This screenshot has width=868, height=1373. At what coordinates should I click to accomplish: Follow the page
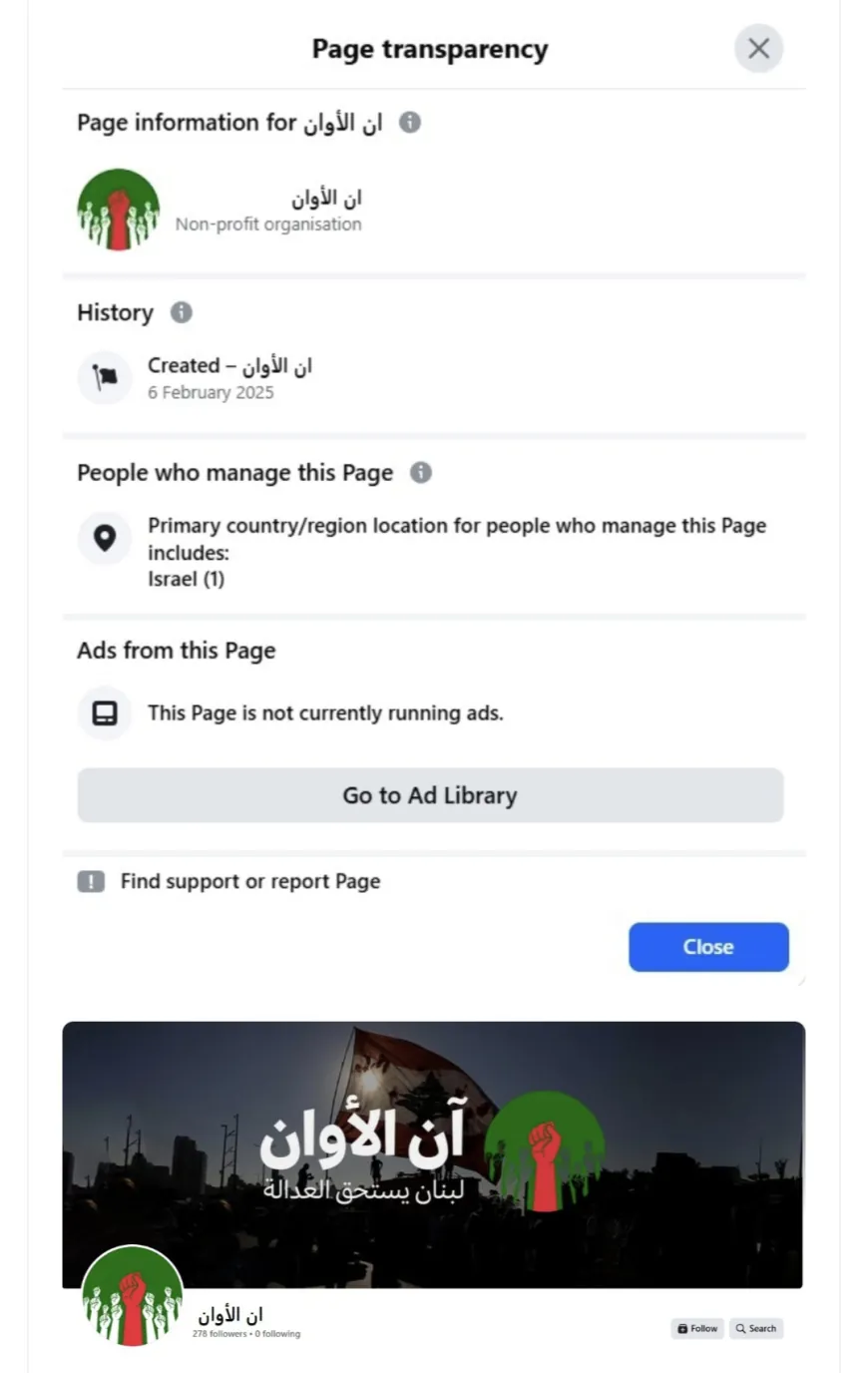click(x=697, y=1328)
